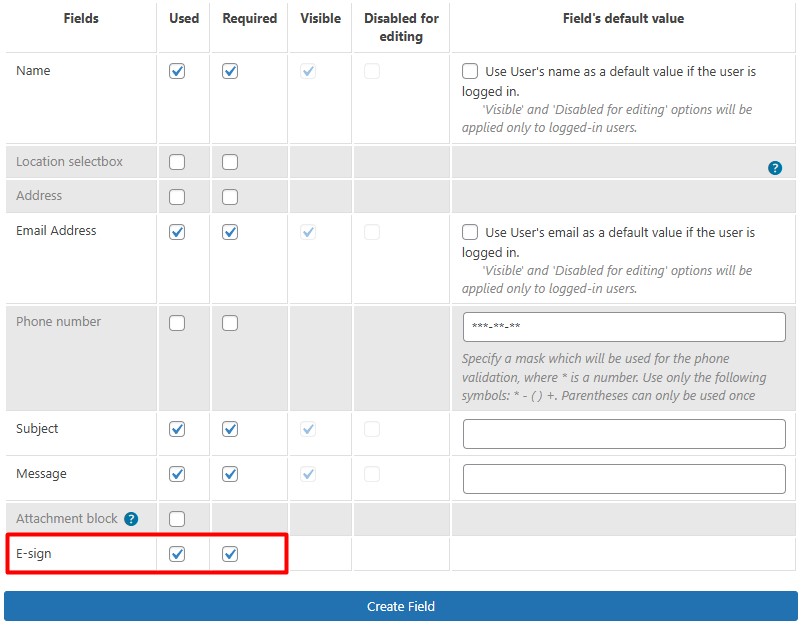Screen dimensions: 807x628
Task: Uncheck the Required checkbox for E-sign
Action: tap(229, 553)
